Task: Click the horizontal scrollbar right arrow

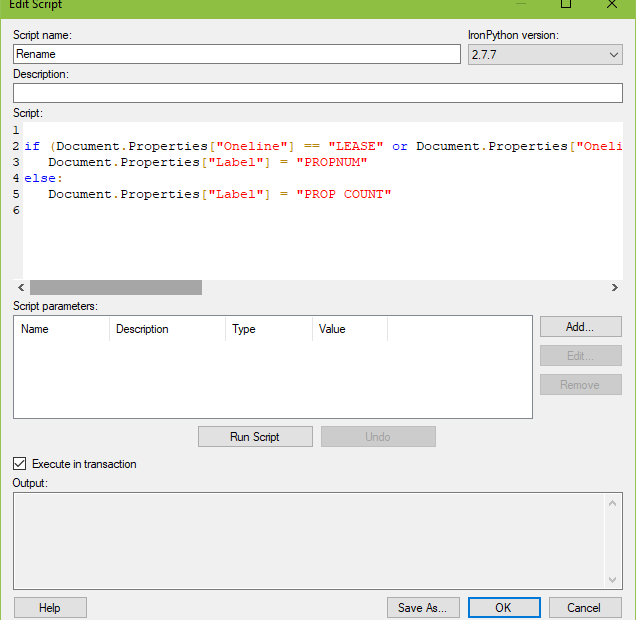Action: point(615,287)
